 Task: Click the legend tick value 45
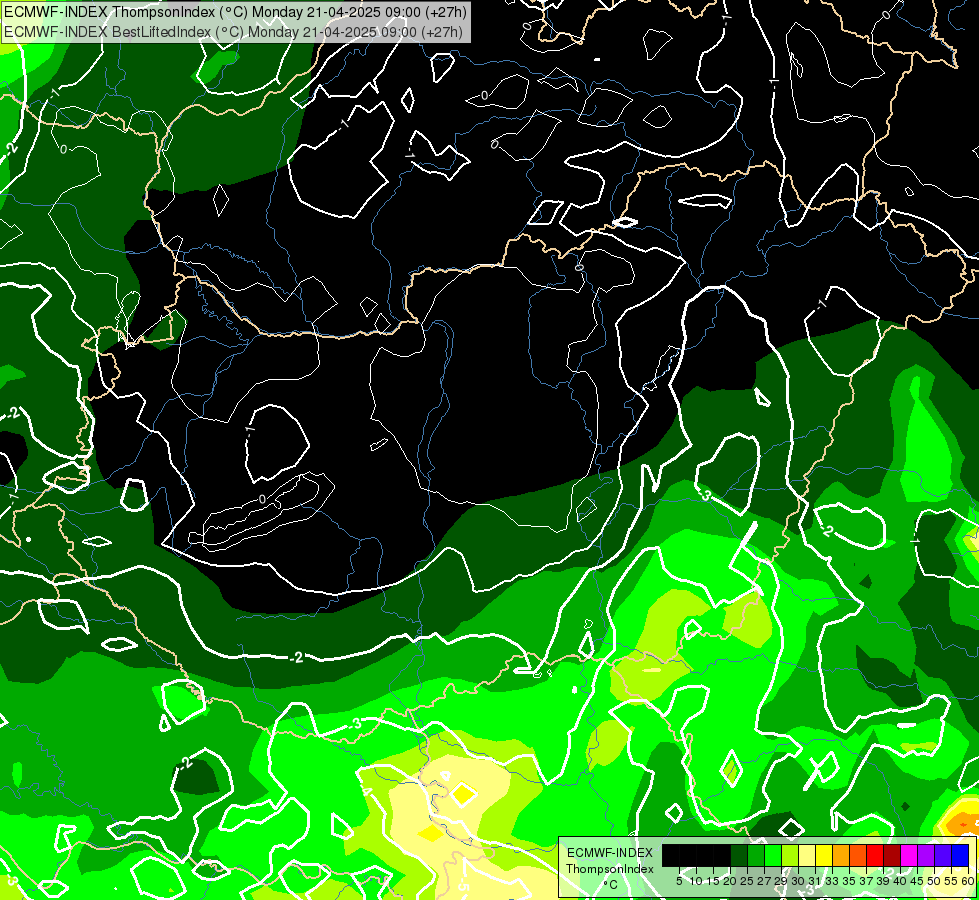tap(918, 881)
